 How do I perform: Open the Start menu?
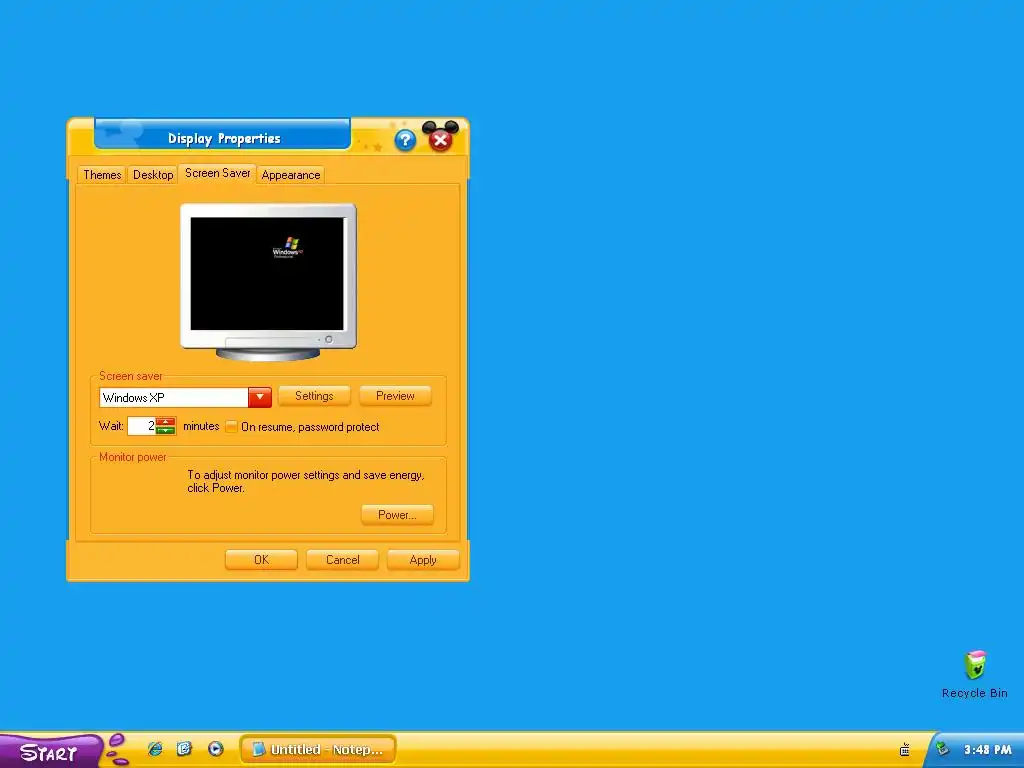[x=51, y=751]
